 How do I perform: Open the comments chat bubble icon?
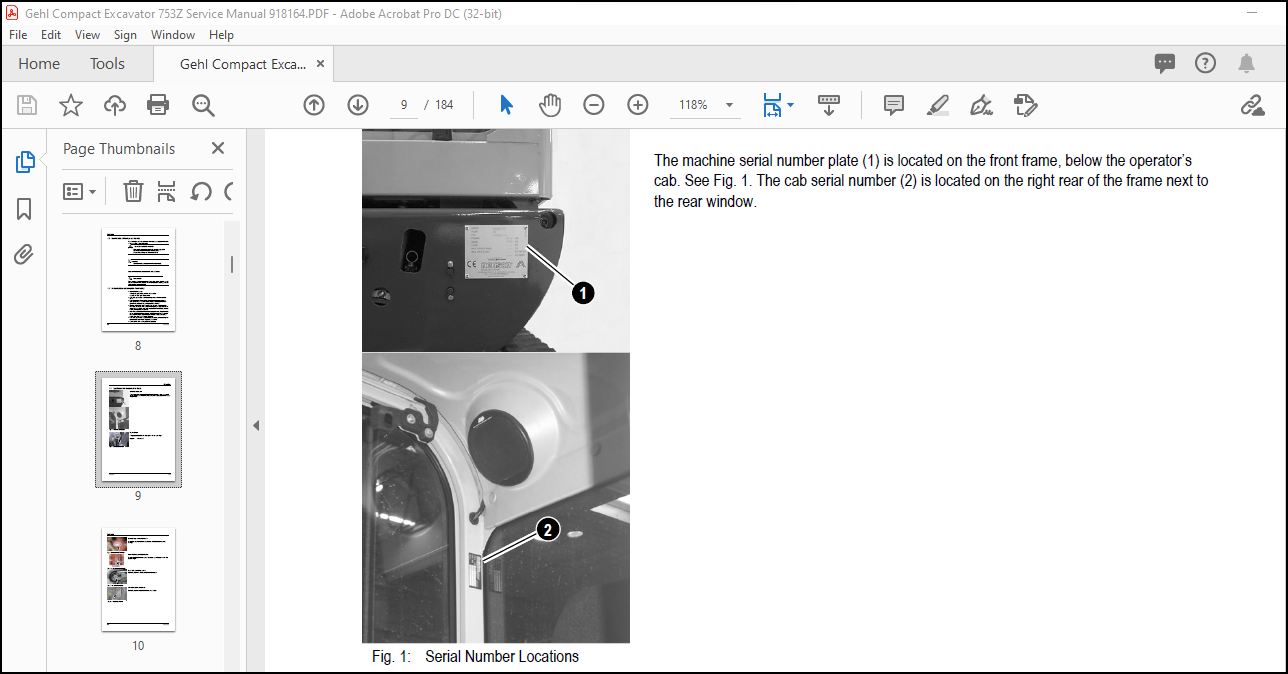[x=1165, y=64]
